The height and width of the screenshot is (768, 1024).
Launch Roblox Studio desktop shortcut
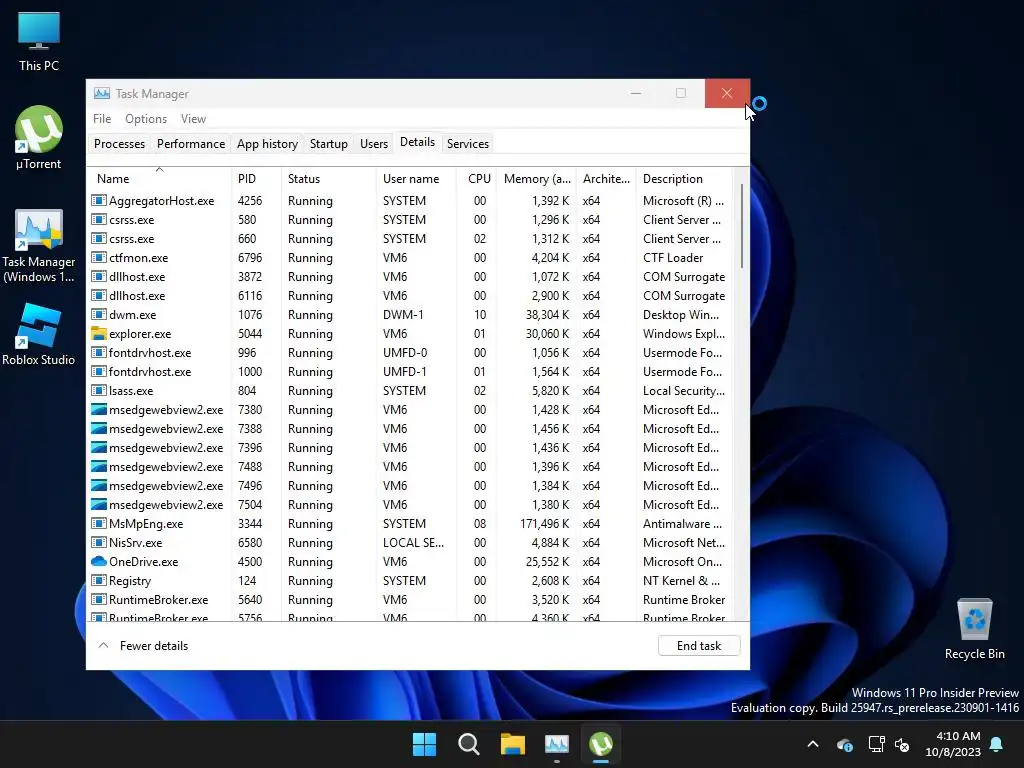39,334
